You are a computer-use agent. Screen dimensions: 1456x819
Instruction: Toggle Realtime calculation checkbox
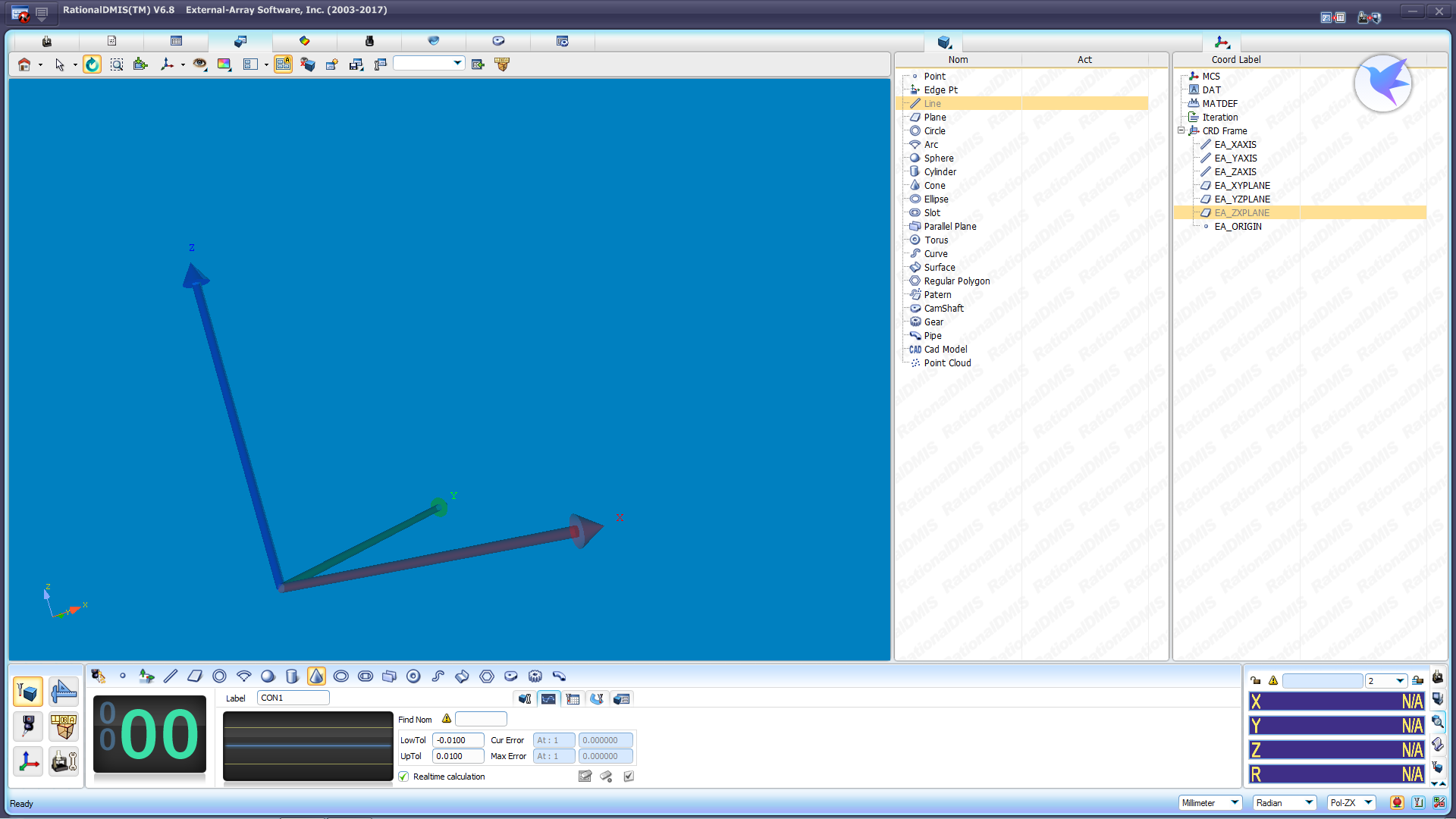click(403, 777)
